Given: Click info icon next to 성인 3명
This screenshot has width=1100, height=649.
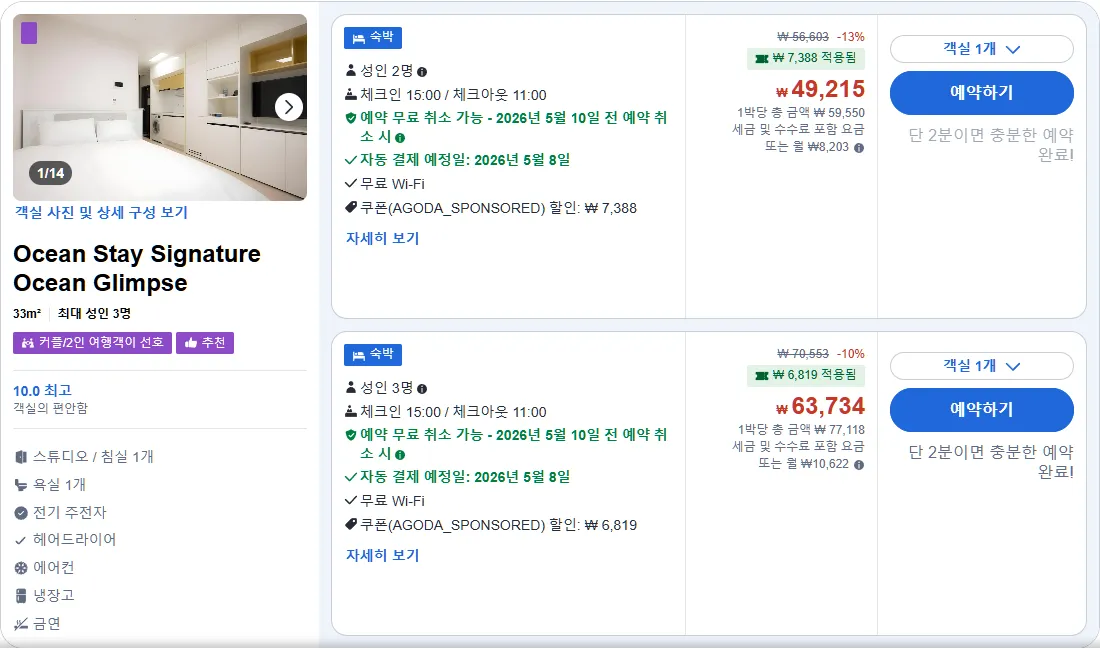Looking at the screenshot, I should click(x=422, y=389).
